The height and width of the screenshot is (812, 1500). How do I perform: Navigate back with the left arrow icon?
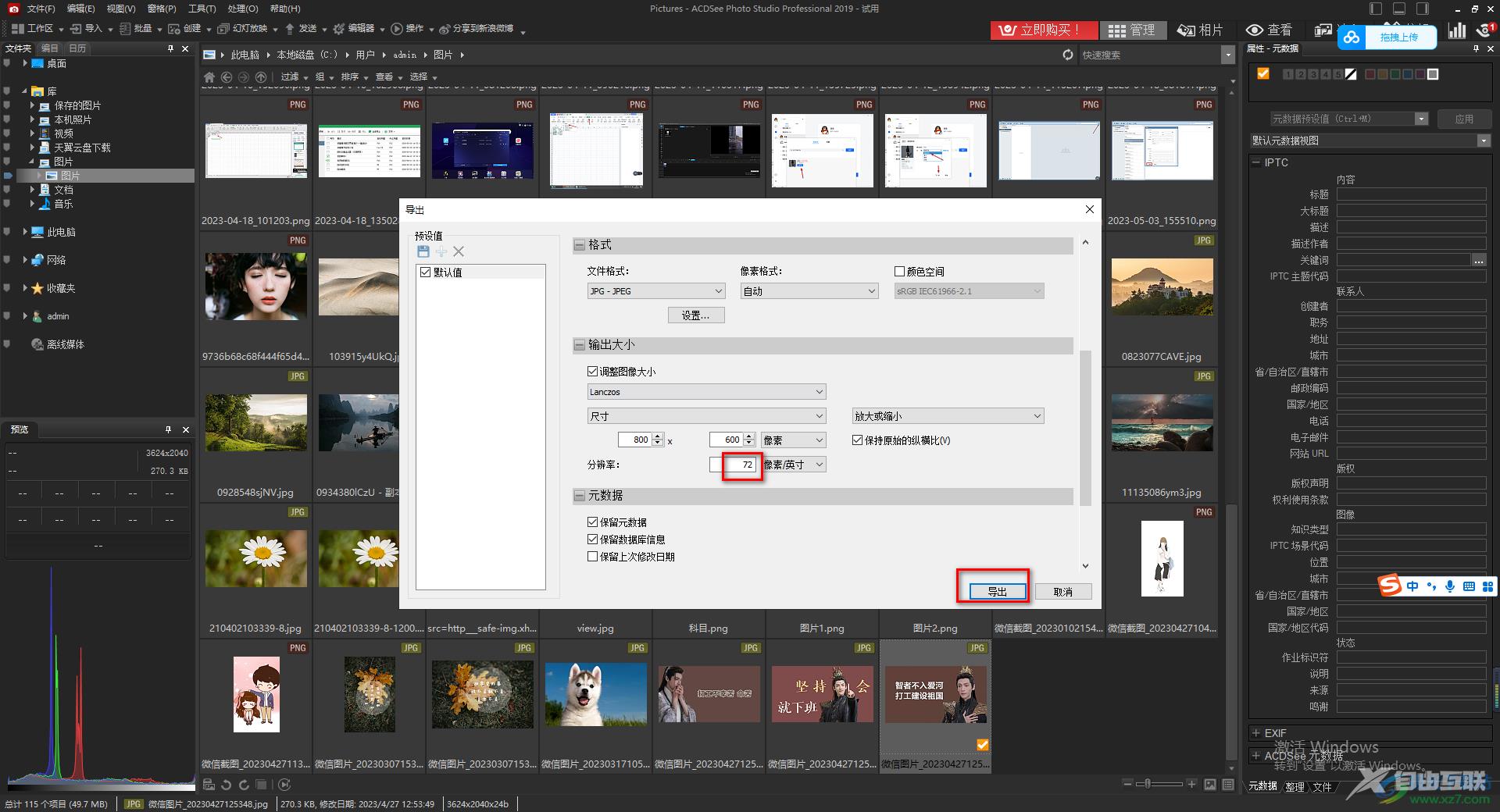click(227, 77)
